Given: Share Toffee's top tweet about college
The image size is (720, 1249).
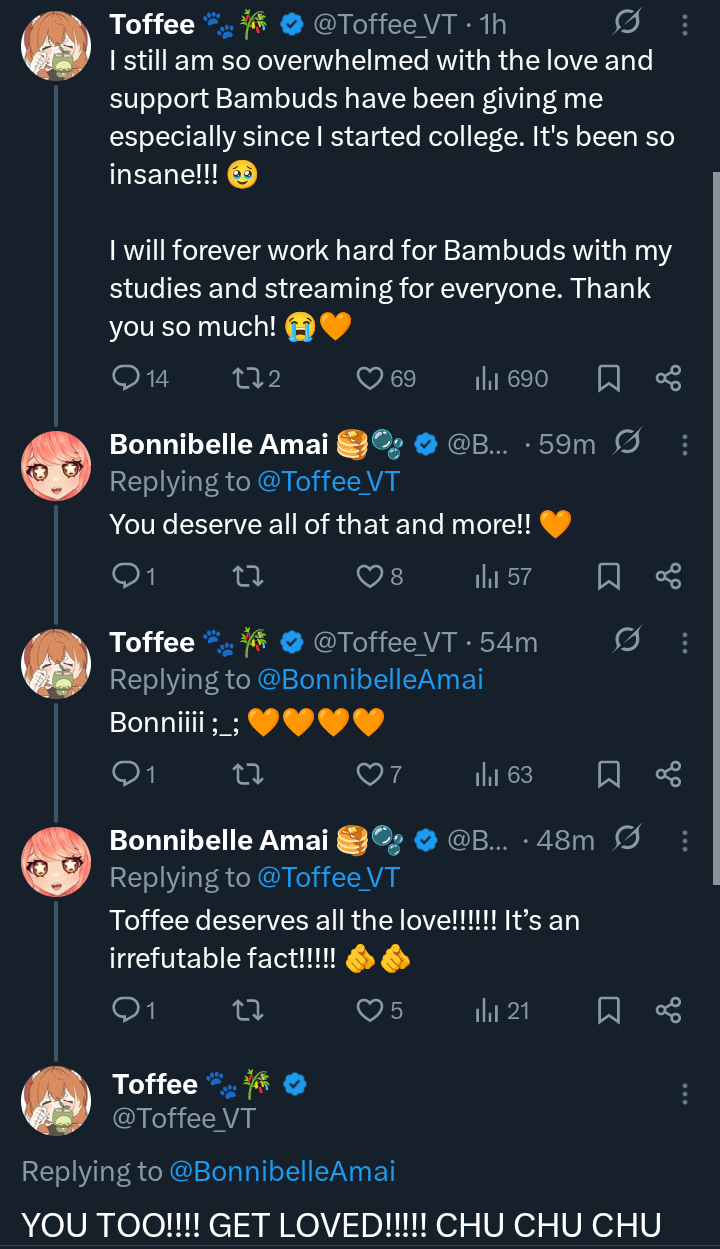Looking at the screenshot, I should point(668,378).
